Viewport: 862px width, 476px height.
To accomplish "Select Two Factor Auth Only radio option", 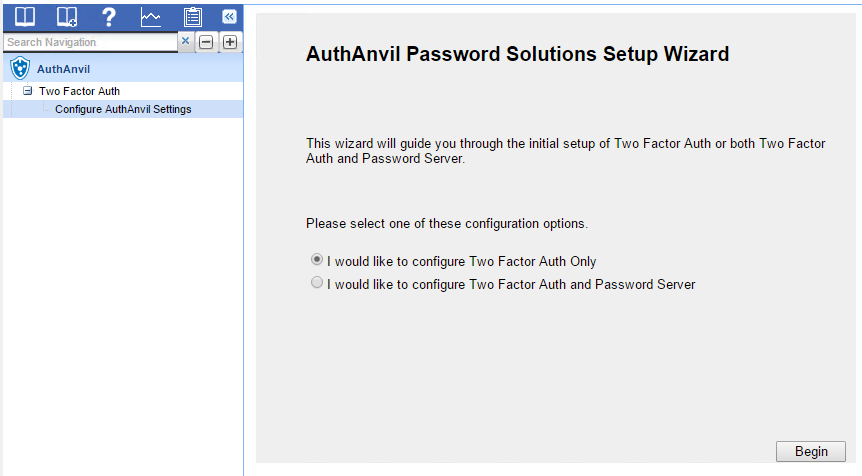I will (x=317, y=259).
